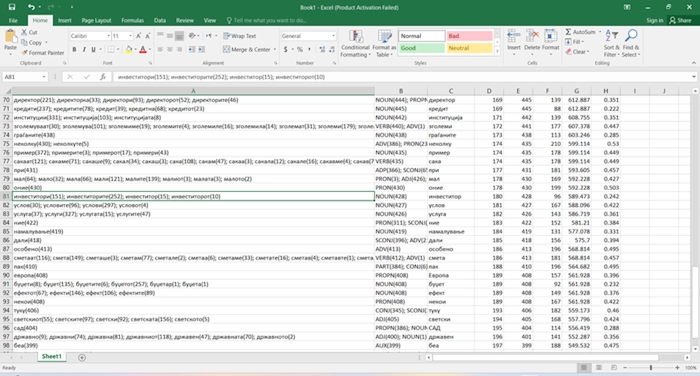The height and width of the screenshot is (376, 700).
Task: Click Decrease Indent icon
Action: (192, 50)
